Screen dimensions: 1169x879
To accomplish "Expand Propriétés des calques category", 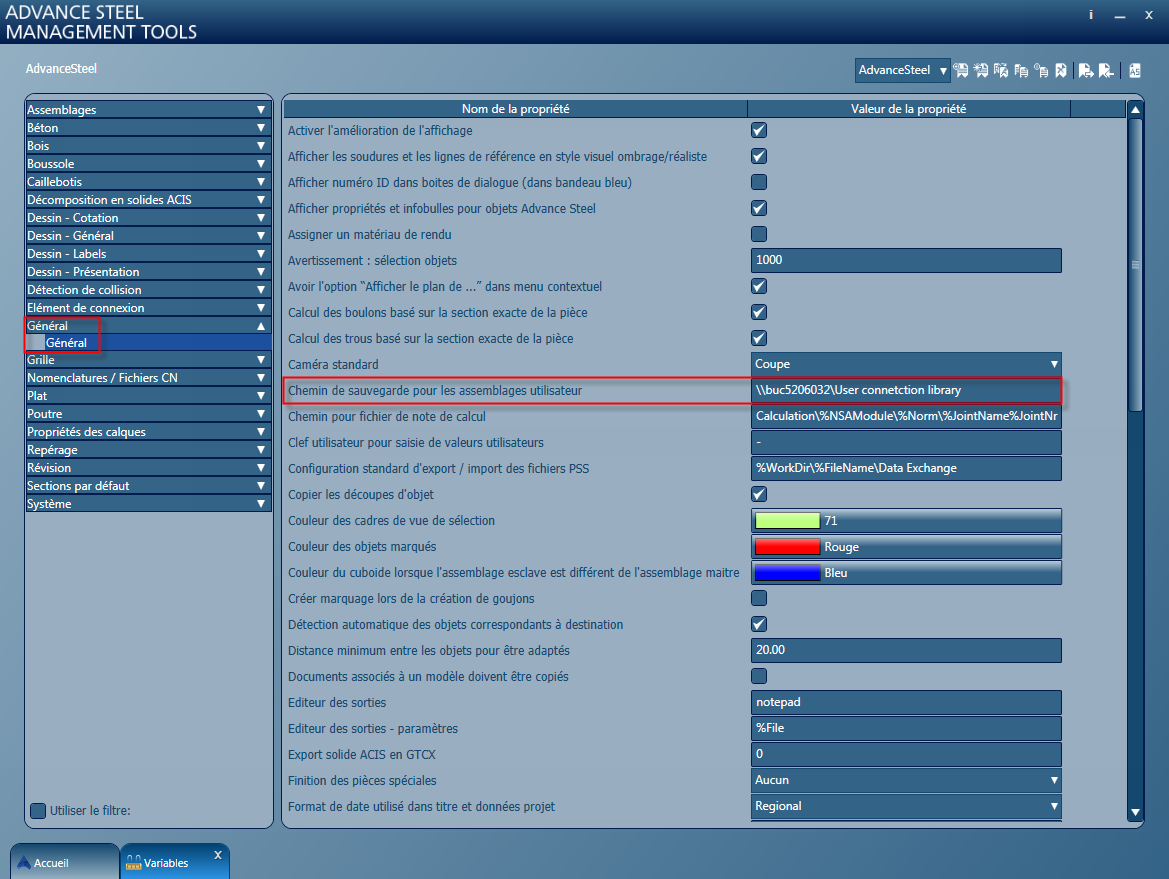I will click(x=148, y=432).
